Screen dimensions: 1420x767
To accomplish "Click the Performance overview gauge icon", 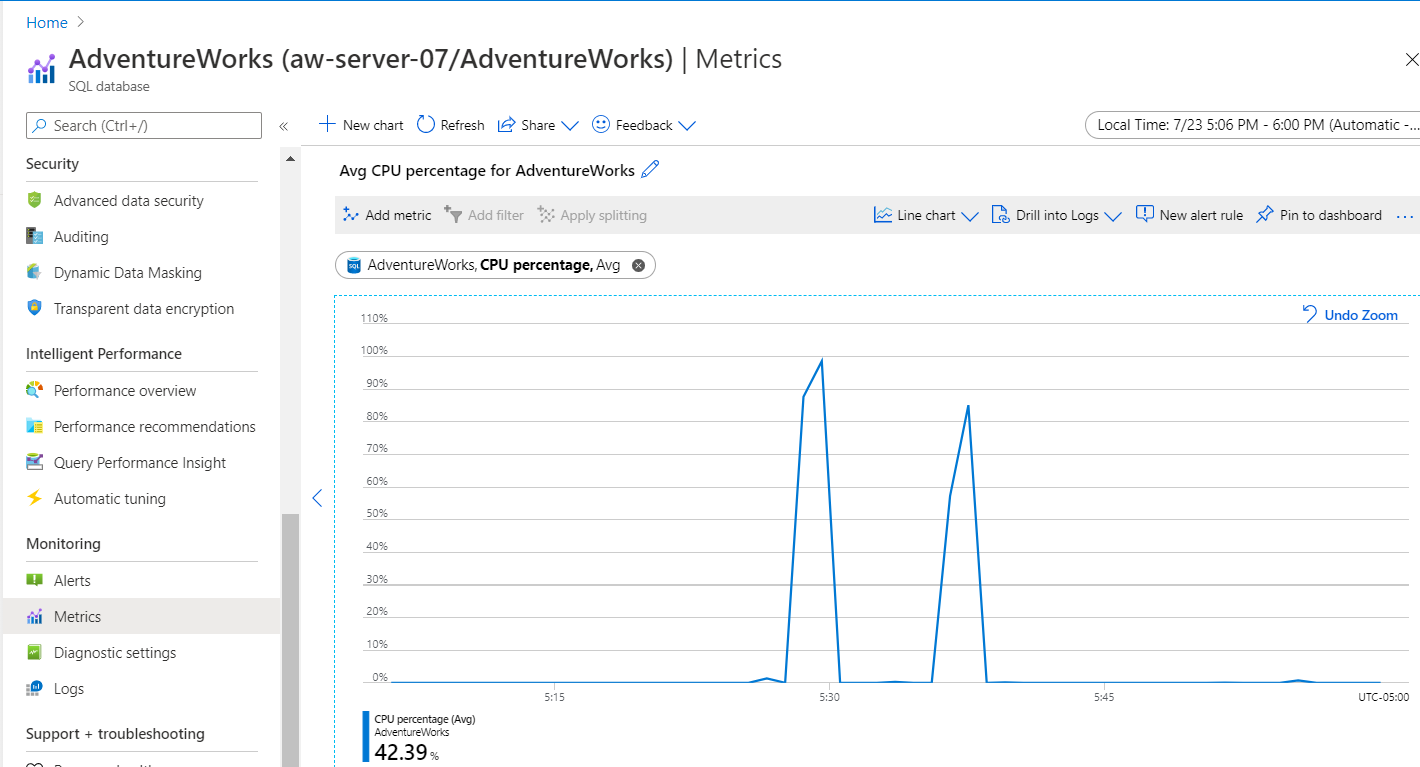I will pos(35,390).
